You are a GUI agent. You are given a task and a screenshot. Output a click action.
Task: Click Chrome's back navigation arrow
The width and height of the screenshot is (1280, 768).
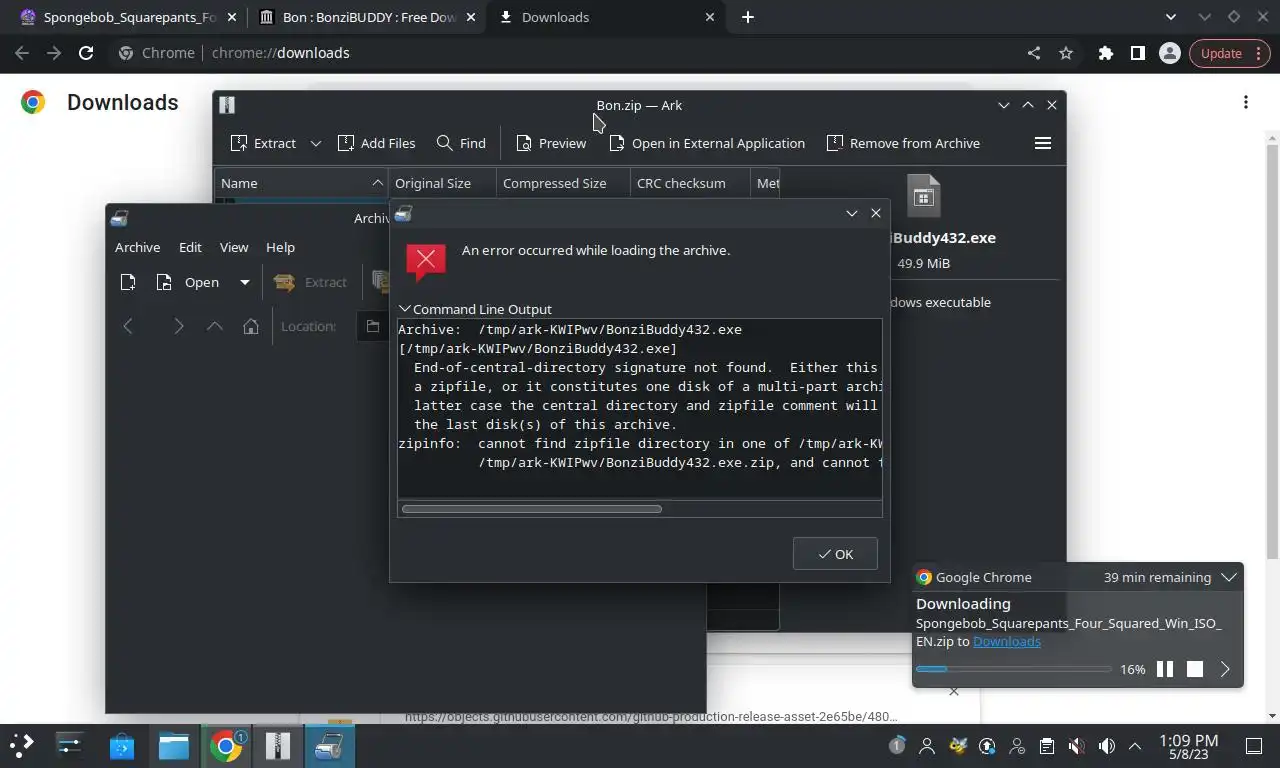click(22, 53)
